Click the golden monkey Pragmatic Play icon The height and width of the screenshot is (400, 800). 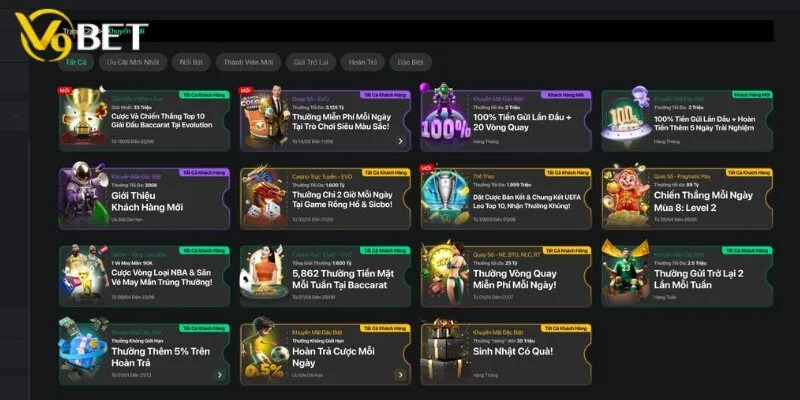point(626,195)
